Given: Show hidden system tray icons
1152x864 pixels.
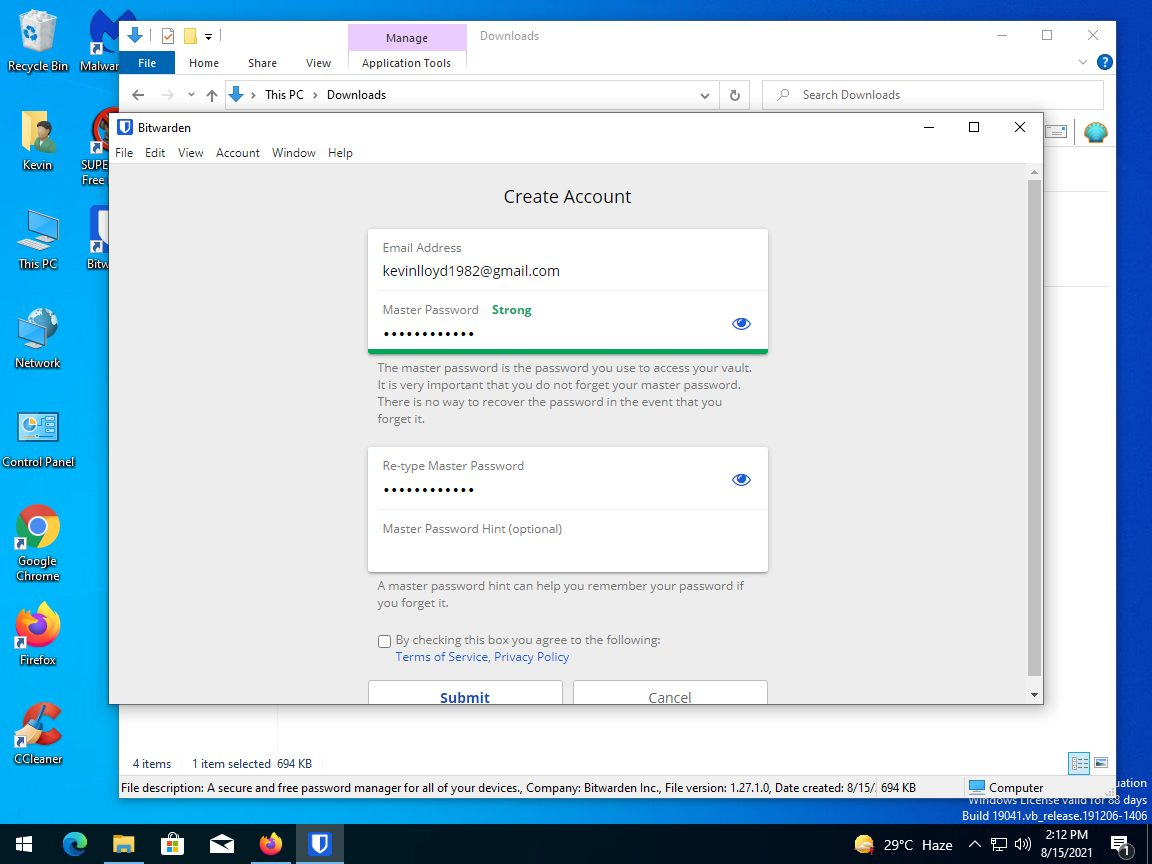Looking at the screenshot, I should pyautogui.click(x=974, y=844).
